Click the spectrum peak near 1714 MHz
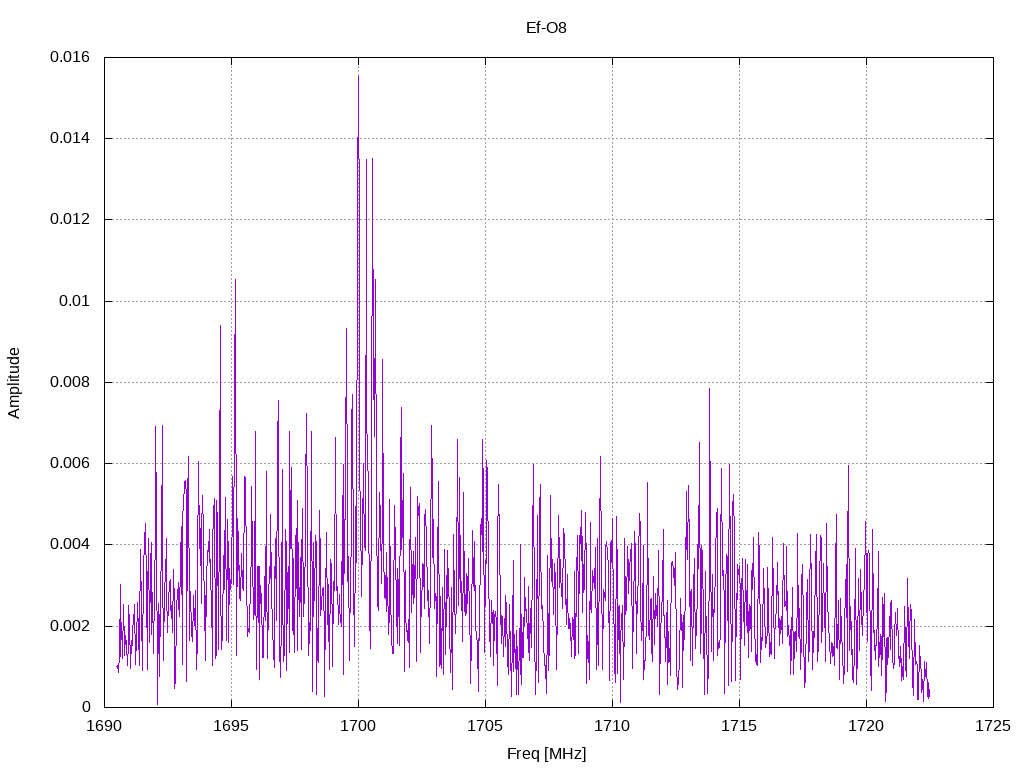Viewport: 1024px width, 768px height. pyautogui.click(x=709, y=389)
